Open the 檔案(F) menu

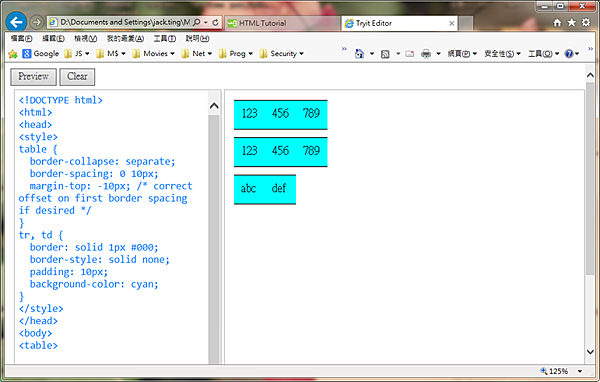(21, 38)
